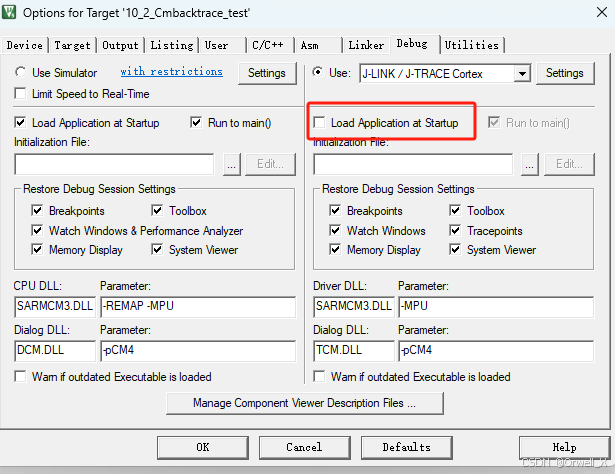The image size is (615, 474).
Task: Toggle Tracepoints restore checkbox
Action: pos(455,230)
